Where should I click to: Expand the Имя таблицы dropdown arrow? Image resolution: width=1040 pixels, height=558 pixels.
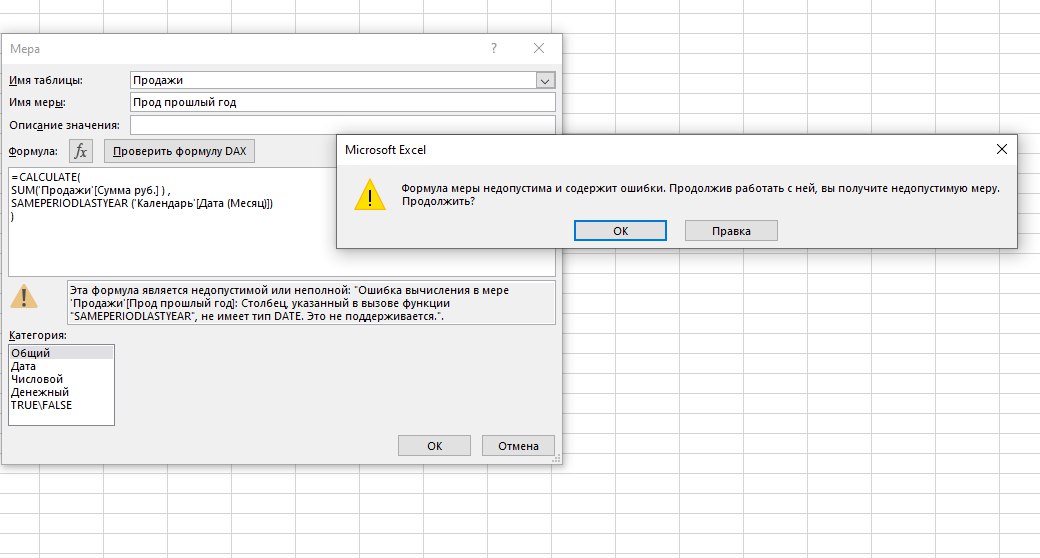pos(545,81)
